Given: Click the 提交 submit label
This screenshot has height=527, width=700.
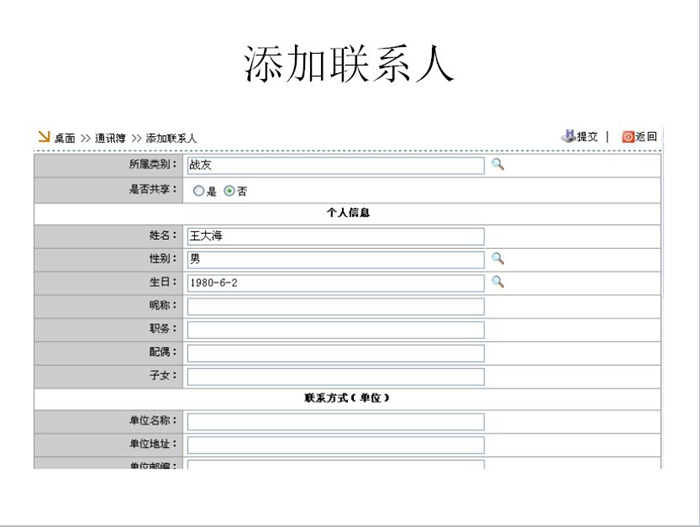Looking at the screenshot, I should coord(588,137).
